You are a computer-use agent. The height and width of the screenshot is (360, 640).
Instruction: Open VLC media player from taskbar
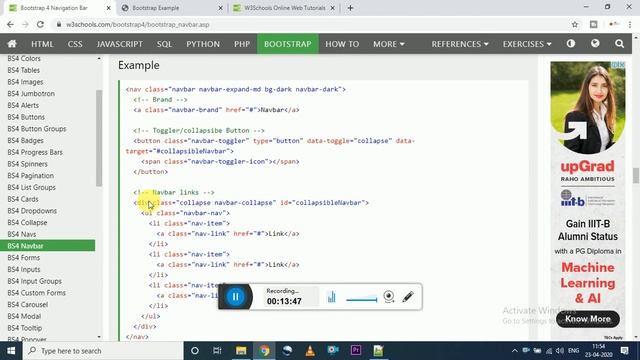(x=310, y=351)
